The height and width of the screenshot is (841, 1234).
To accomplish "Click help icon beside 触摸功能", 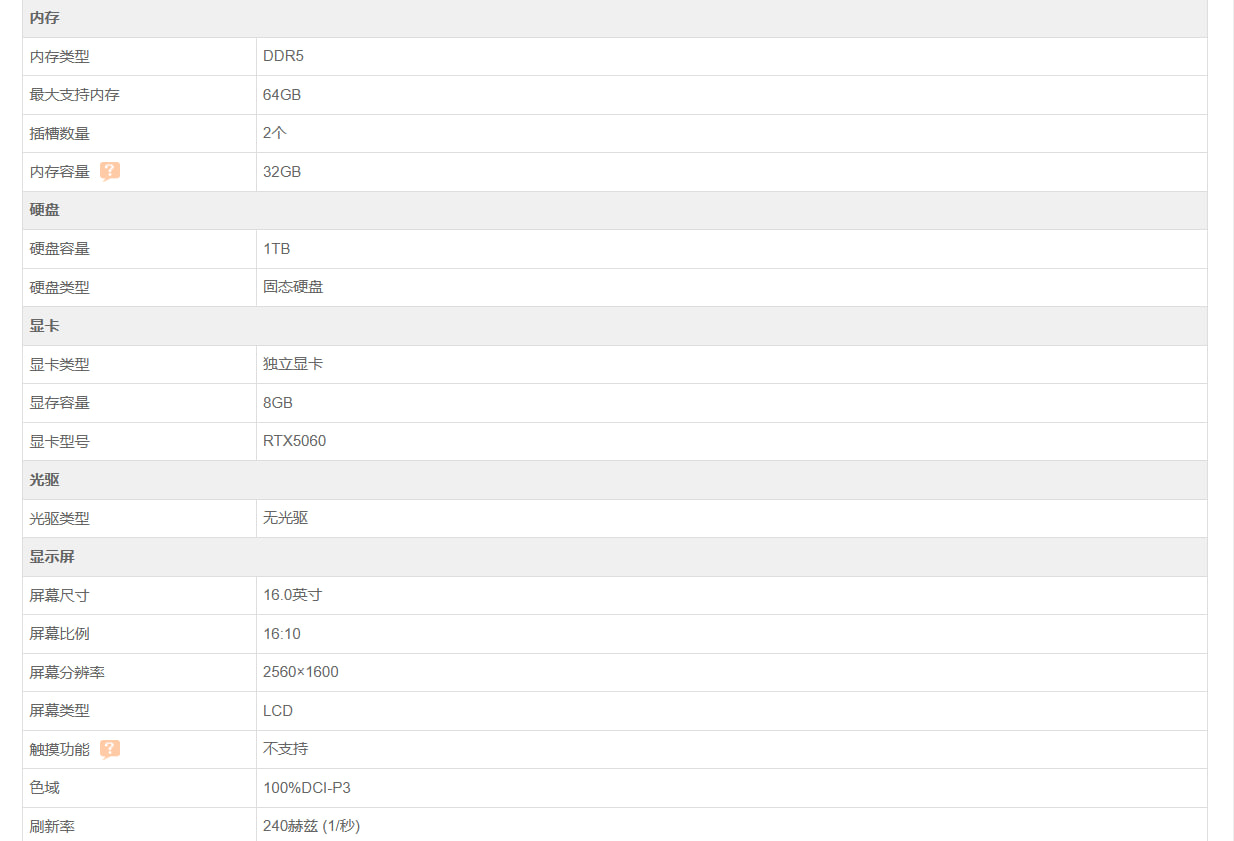I will coord(110,749).
